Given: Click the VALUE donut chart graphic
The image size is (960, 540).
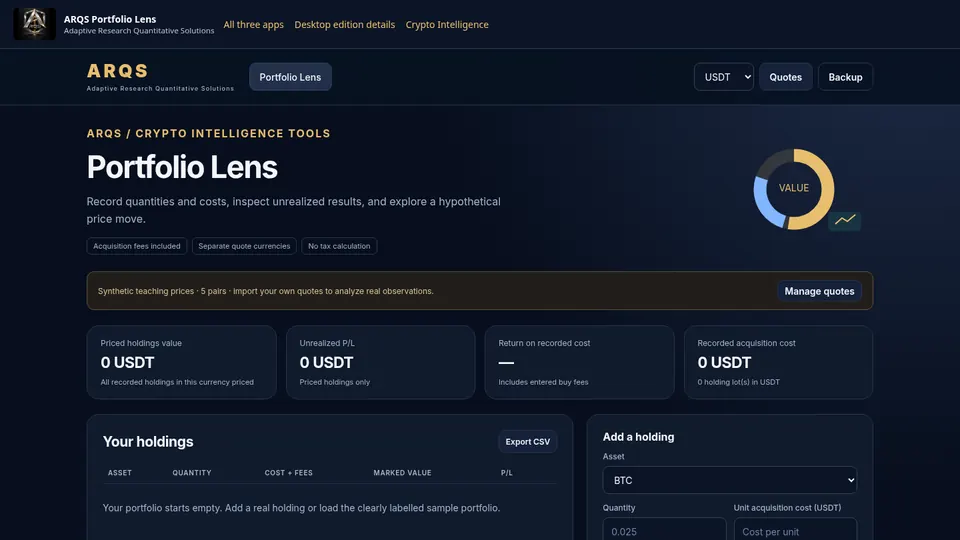Looking at the screenshot, I should point(793,189).
